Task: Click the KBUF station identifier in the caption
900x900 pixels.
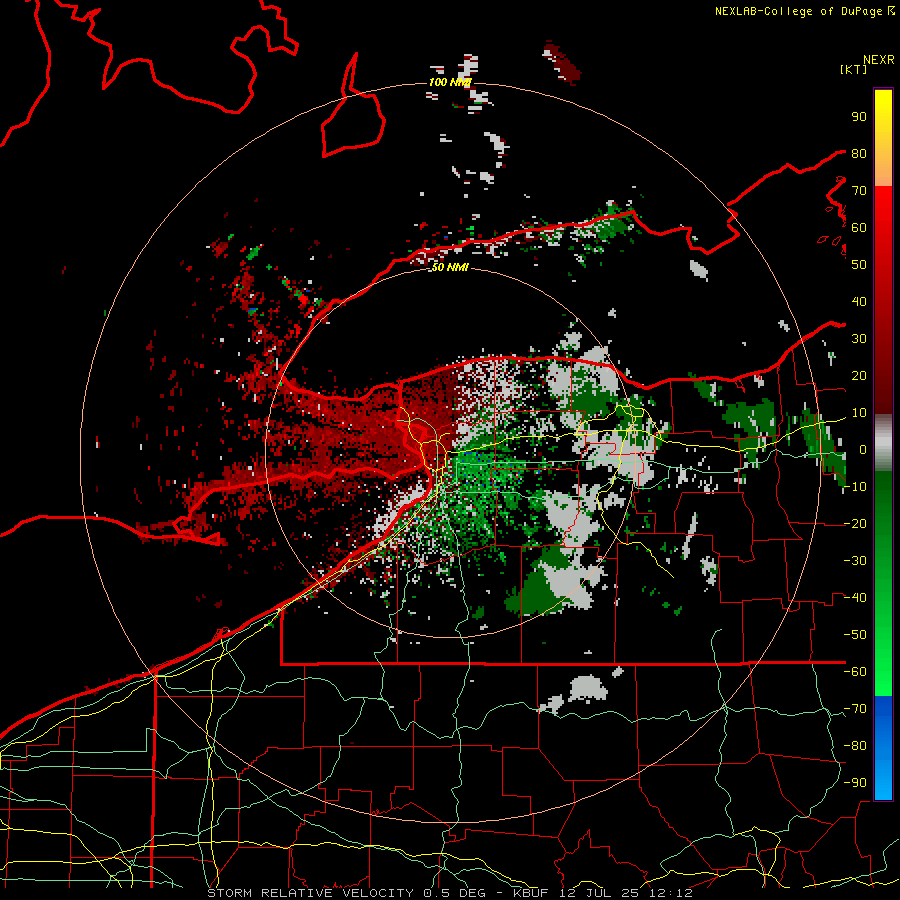Action: point(531,893)
